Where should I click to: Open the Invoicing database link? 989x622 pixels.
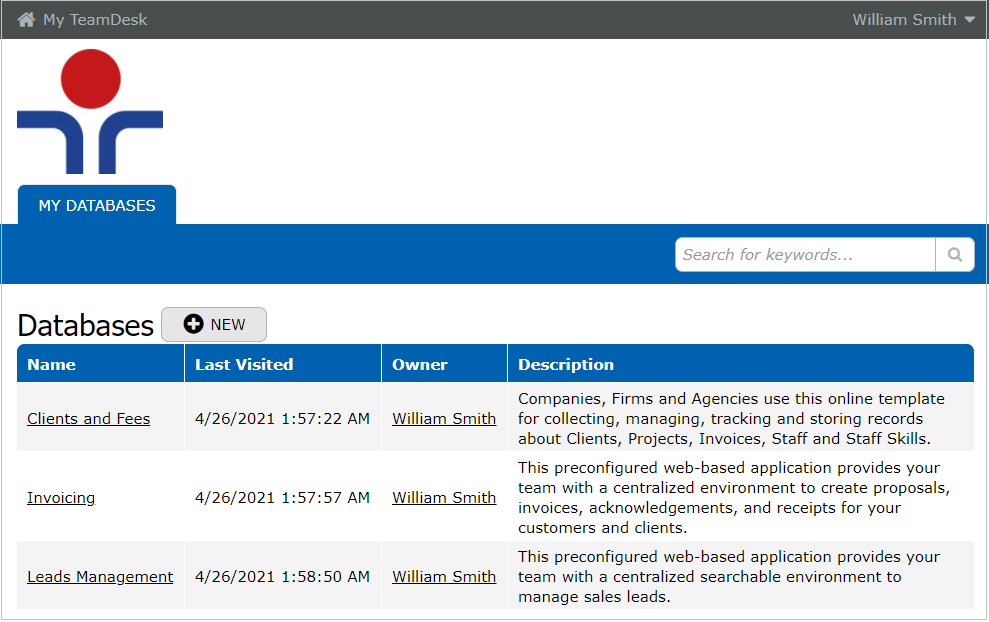(61, 498)
